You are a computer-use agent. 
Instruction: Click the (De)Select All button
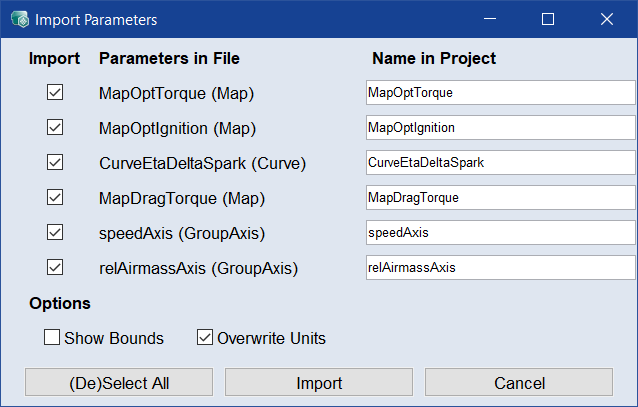[x=118, y=383]
